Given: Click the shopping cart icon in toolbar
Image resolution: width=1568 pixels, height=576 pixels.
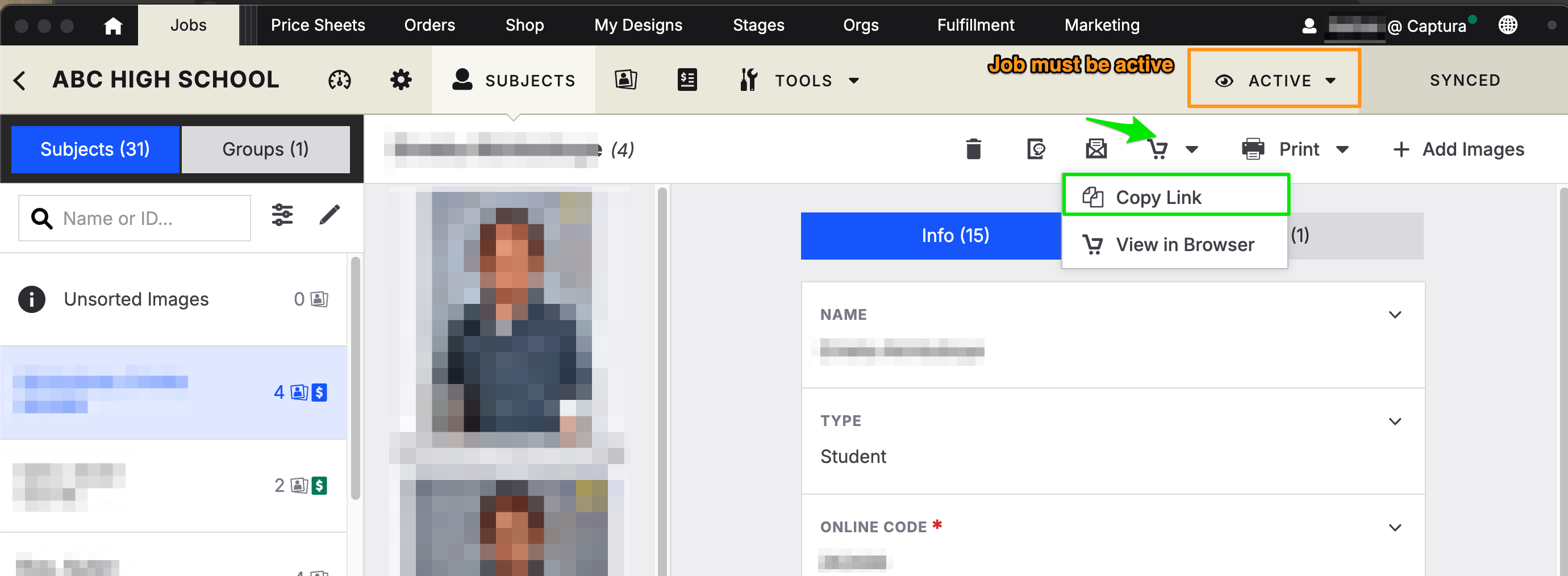Looking at the screenshot, I should [x=1157, y=149].
